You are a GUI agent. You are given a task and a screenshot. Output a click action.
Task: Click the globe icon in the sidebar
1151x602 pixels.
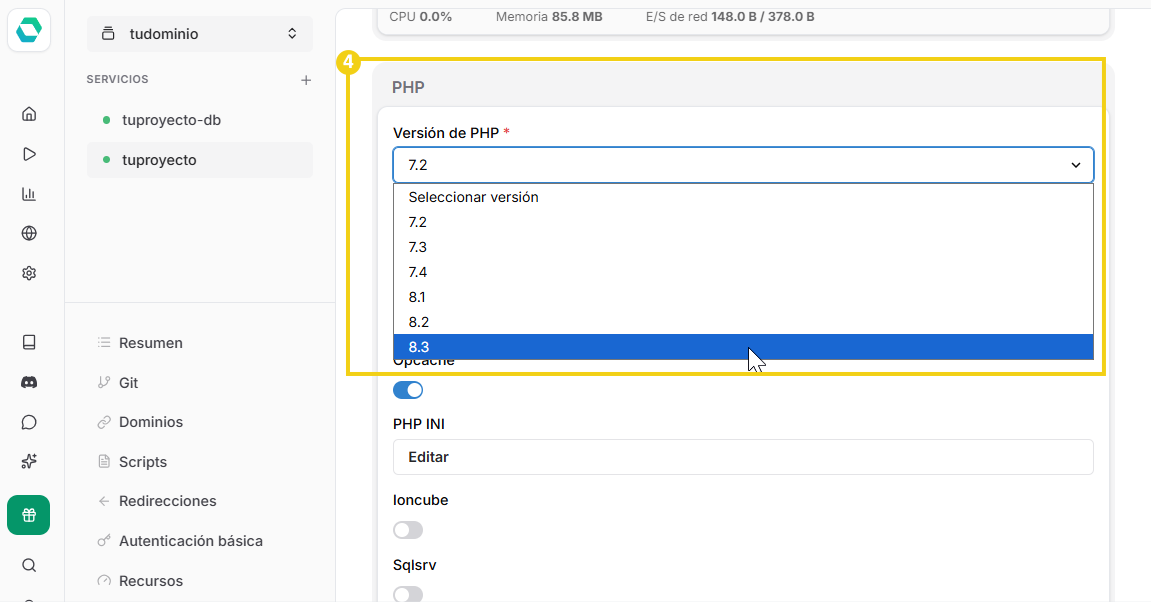coord(28,233)
